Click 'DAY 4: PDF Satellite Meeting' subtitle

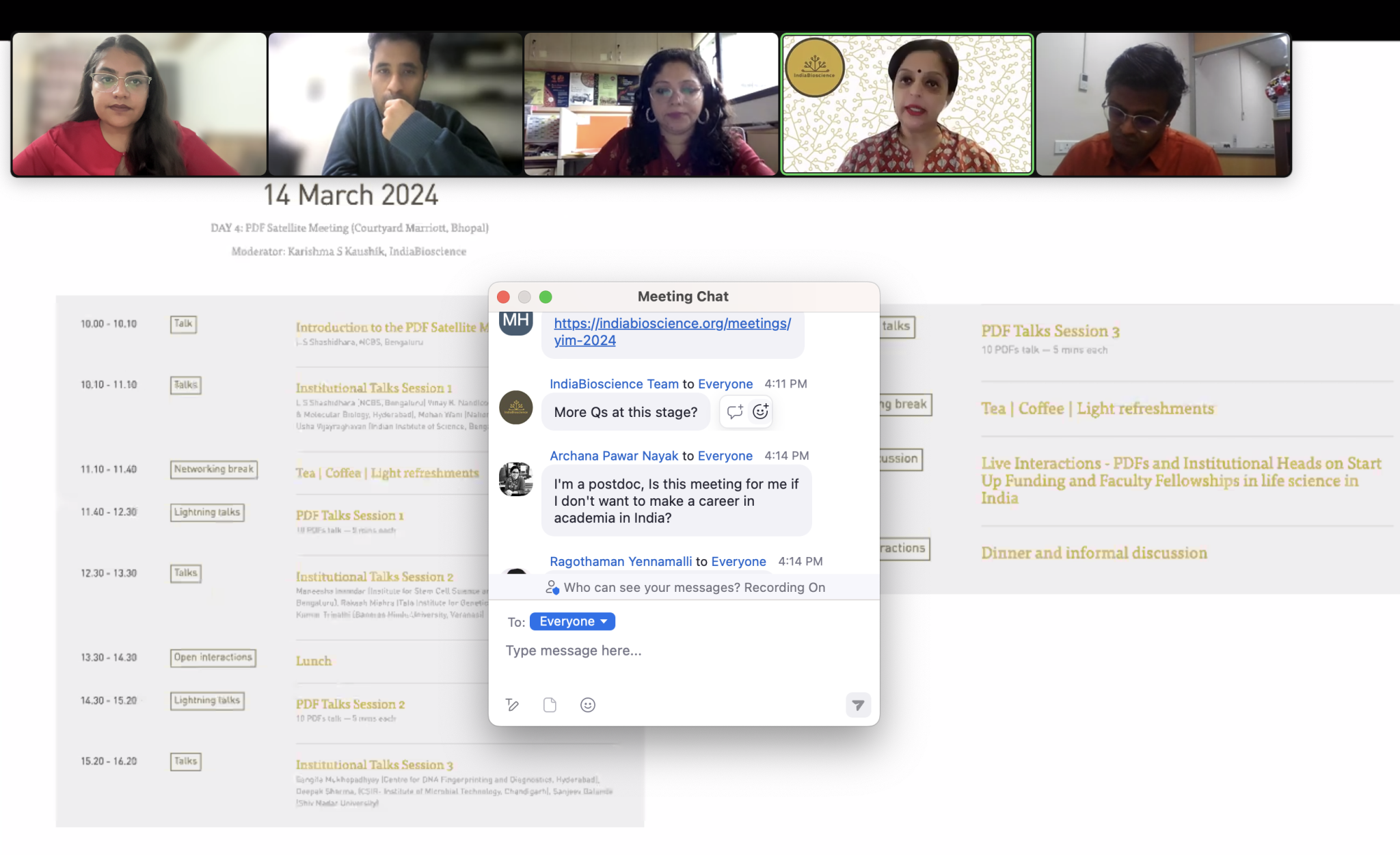coord(349,228)
